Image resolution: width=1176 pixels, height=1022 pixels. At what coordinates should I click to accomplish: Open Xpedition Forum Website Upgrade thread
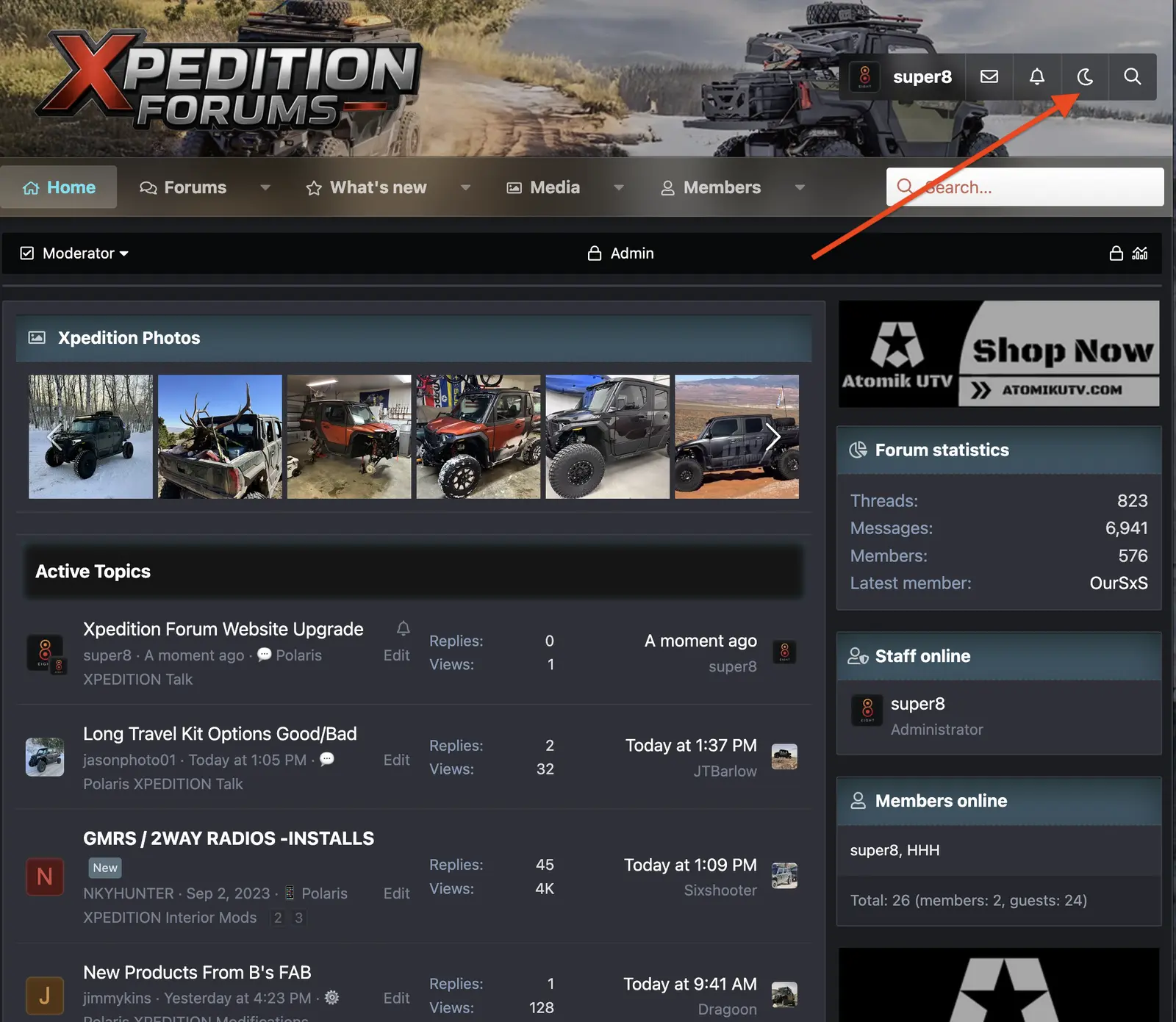[x=223, y=630]
